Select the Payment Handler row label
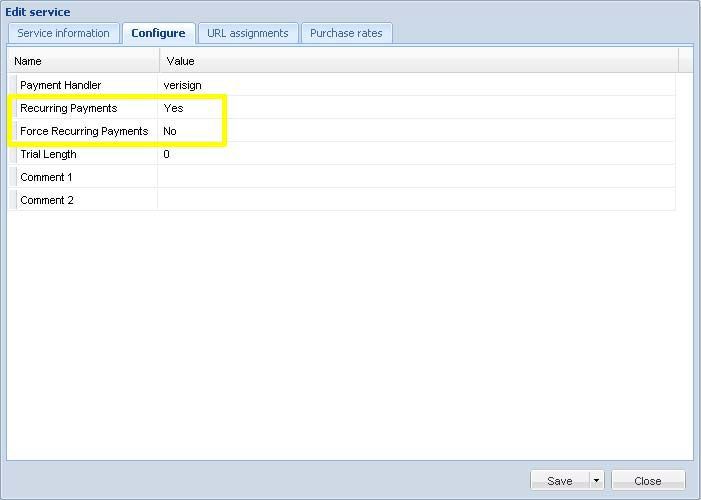Image resolution: width=701 pixels, height=500 pixels. click(x=60, y=85)
